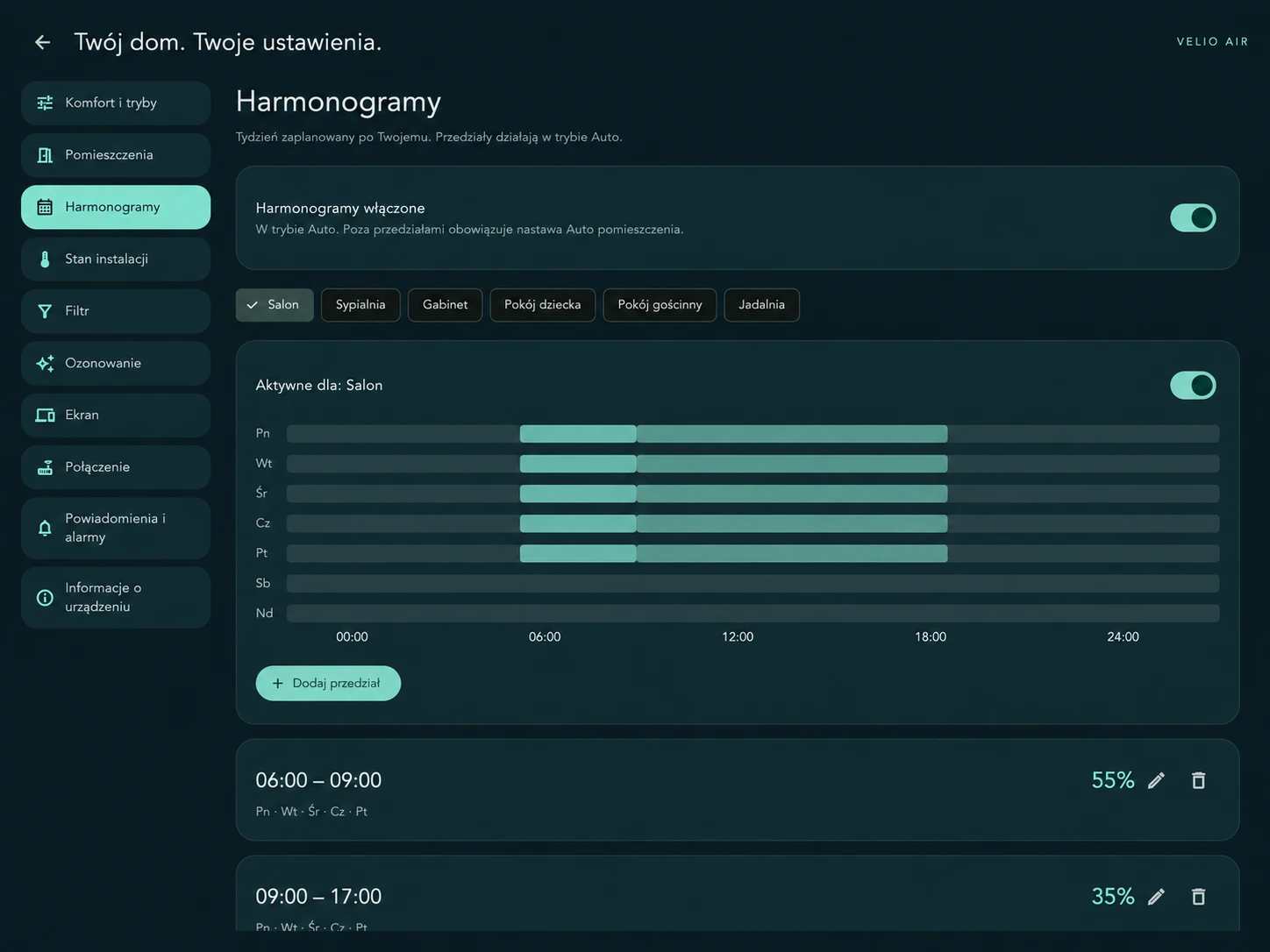Click the empty Nd timeline row

[x=753, y=613]
